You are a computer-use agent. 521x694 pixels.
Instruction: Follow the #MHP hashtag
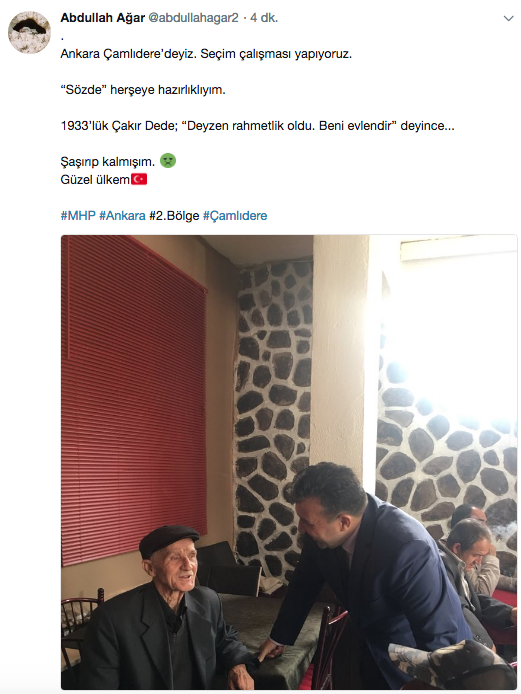[x=78, y=216]
